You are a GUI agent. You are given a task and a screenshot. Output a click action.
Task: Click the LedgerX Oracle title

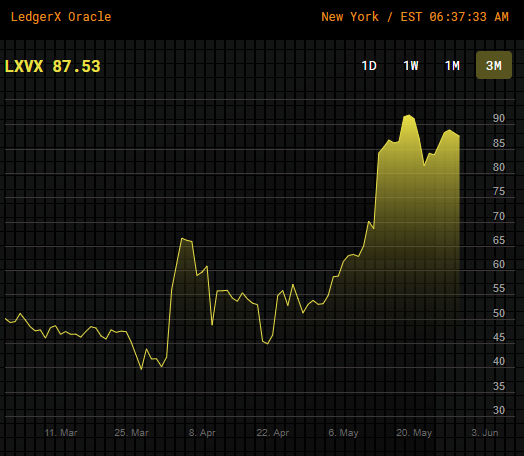tap(61, 17)
